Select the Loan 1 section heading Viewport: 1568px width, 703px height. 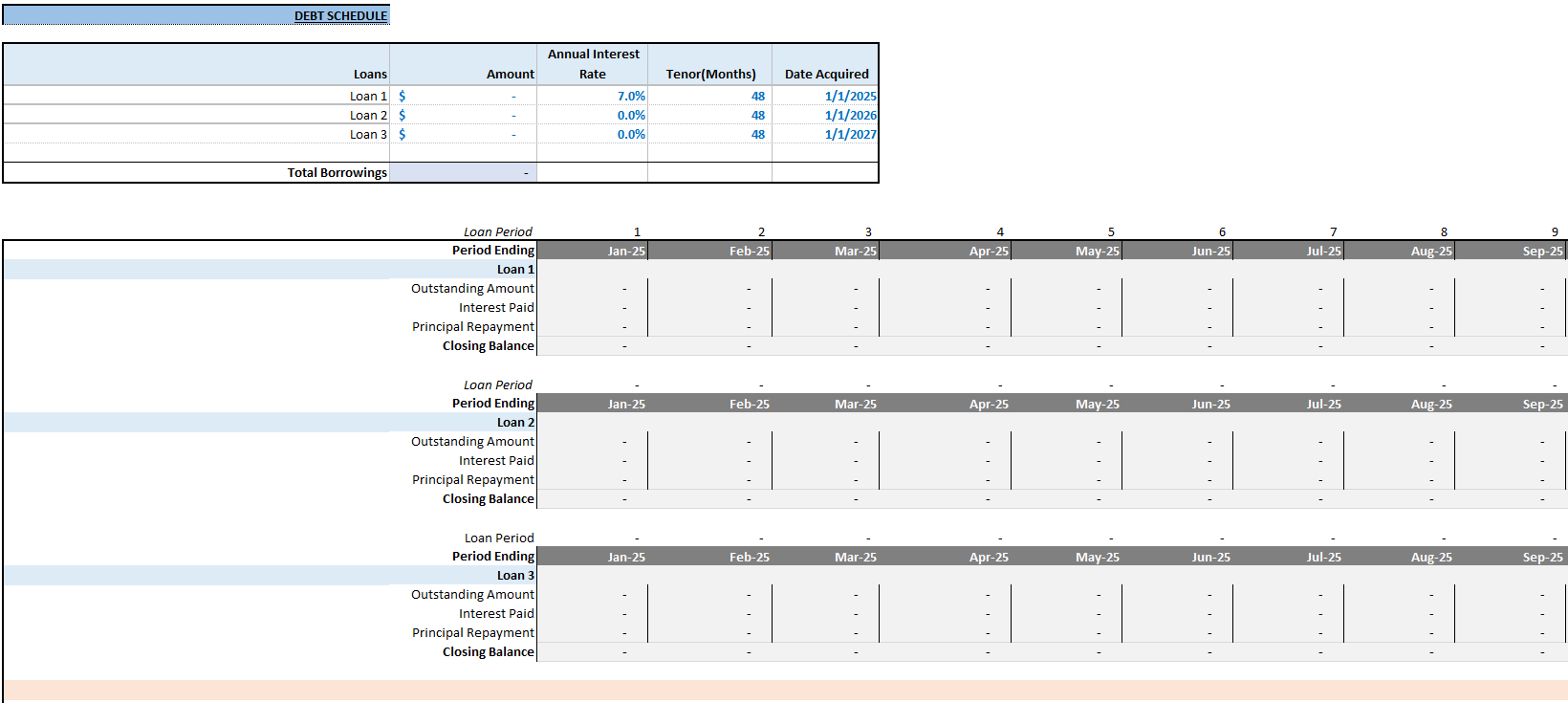[x=515, y=269]
